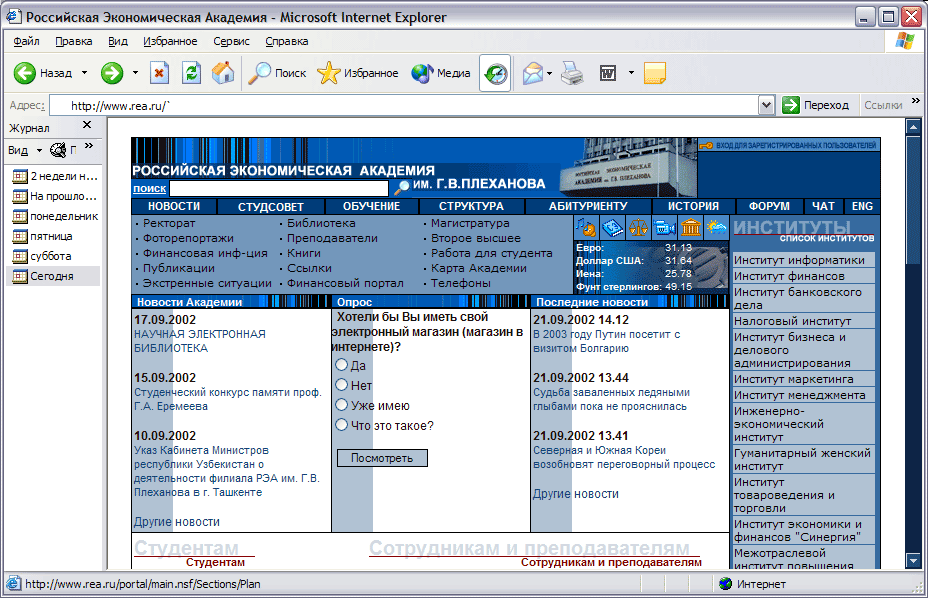Refresh the page using the green arrows icon
Image resolution: width=928 pixels, height=598 pixels.
coord(191,73)
